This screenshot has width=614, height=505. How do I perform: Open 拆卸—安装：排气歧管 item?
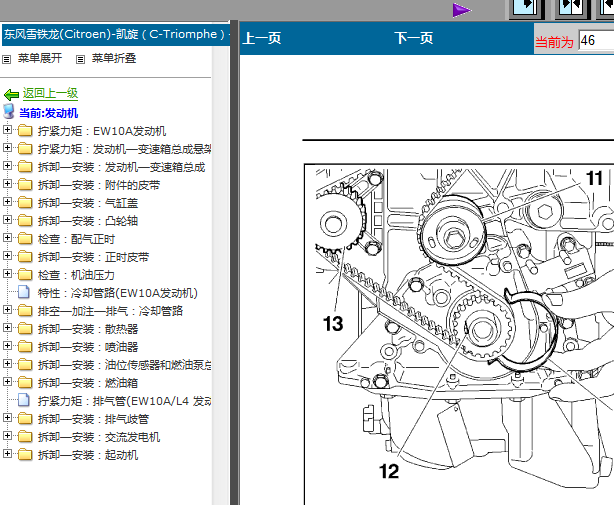pos(93,419)
